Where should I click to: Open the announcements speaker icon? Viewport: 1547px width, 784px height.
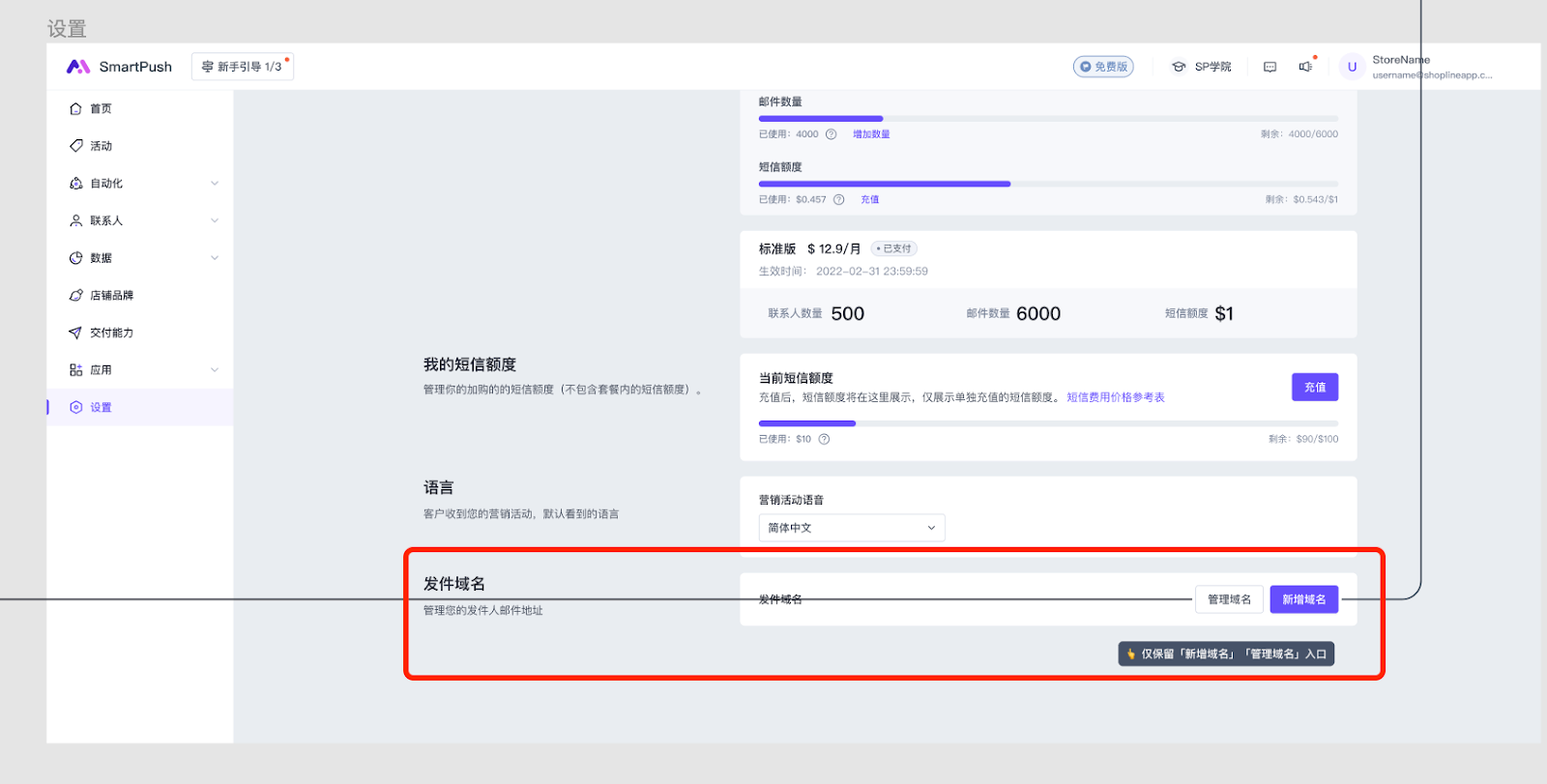1305,67
